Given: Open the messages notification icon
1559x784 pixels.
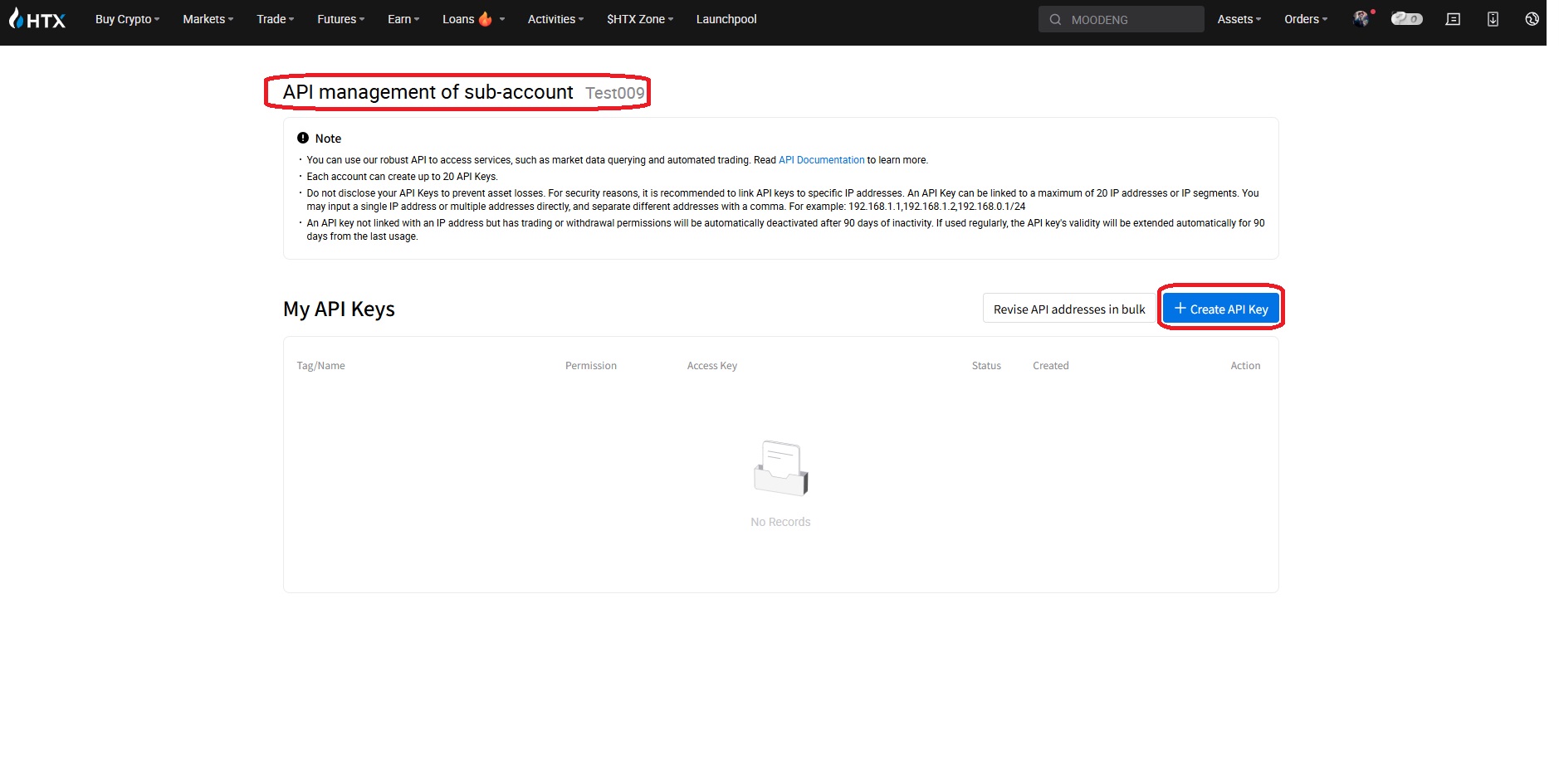Looking at the screenshot, I should click(x=1453, y=19).
